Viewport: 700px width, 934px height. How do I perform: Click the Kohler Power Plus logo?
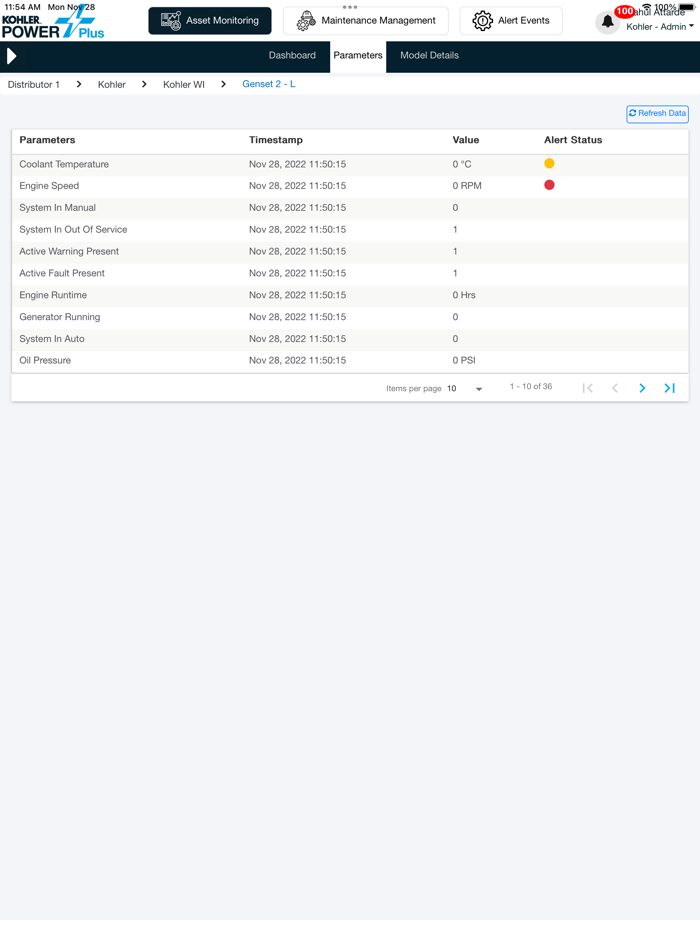click(x=53, y=25)
